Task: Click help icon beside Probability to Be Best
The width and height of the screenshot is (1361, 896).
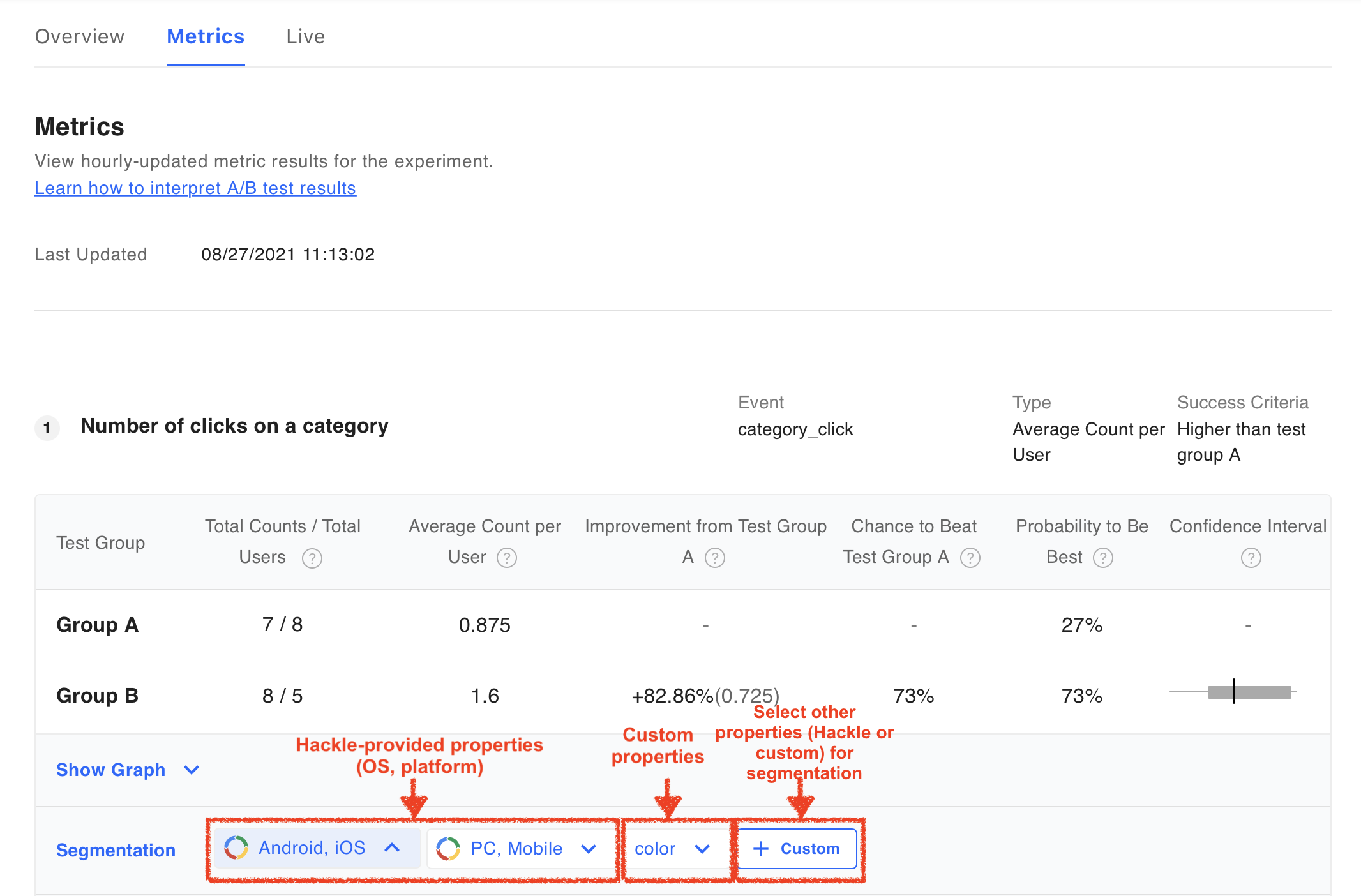Action: 1103,558
